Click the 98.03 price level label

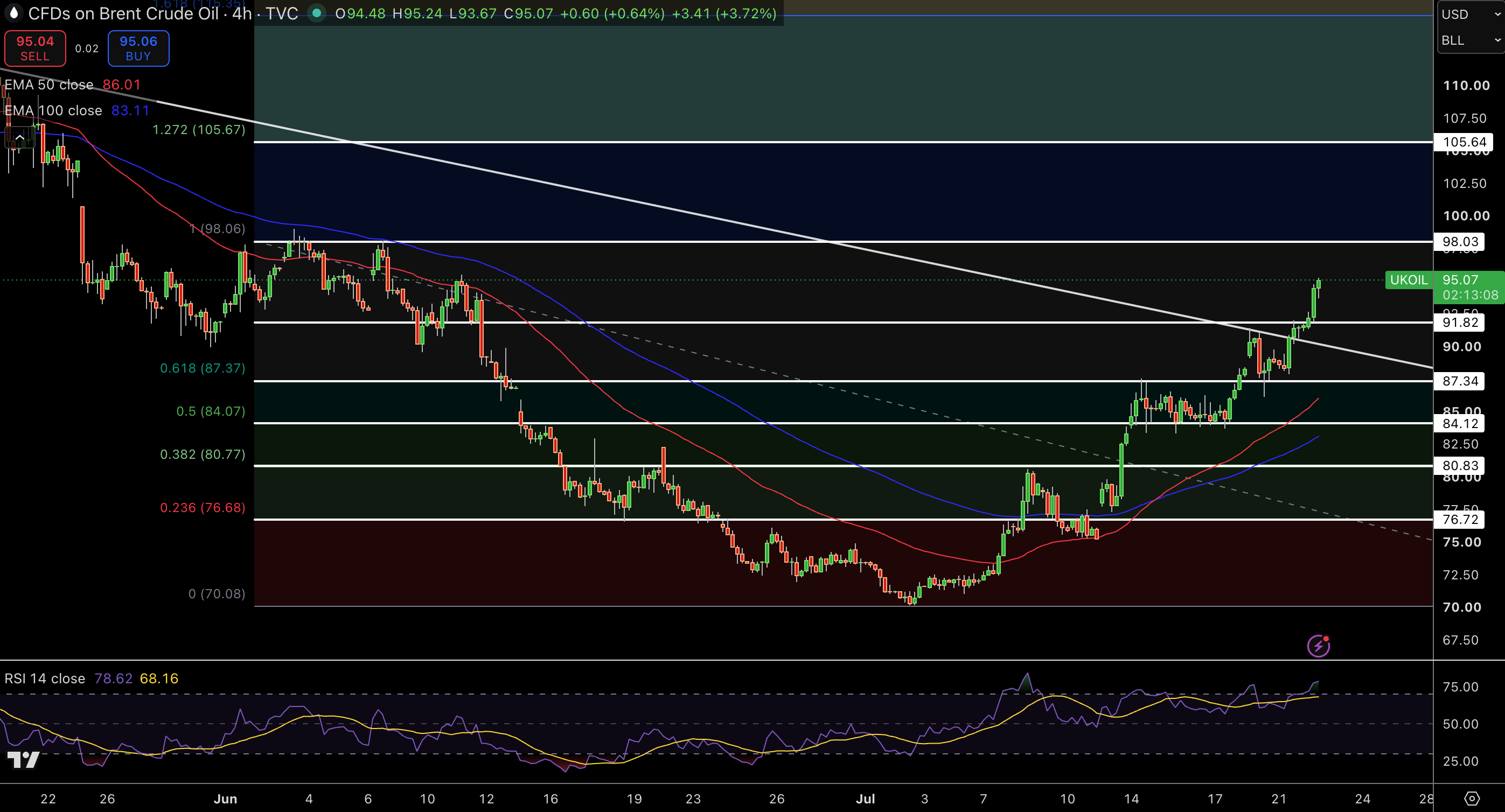pyautogui.click(x=1460, y=241)
